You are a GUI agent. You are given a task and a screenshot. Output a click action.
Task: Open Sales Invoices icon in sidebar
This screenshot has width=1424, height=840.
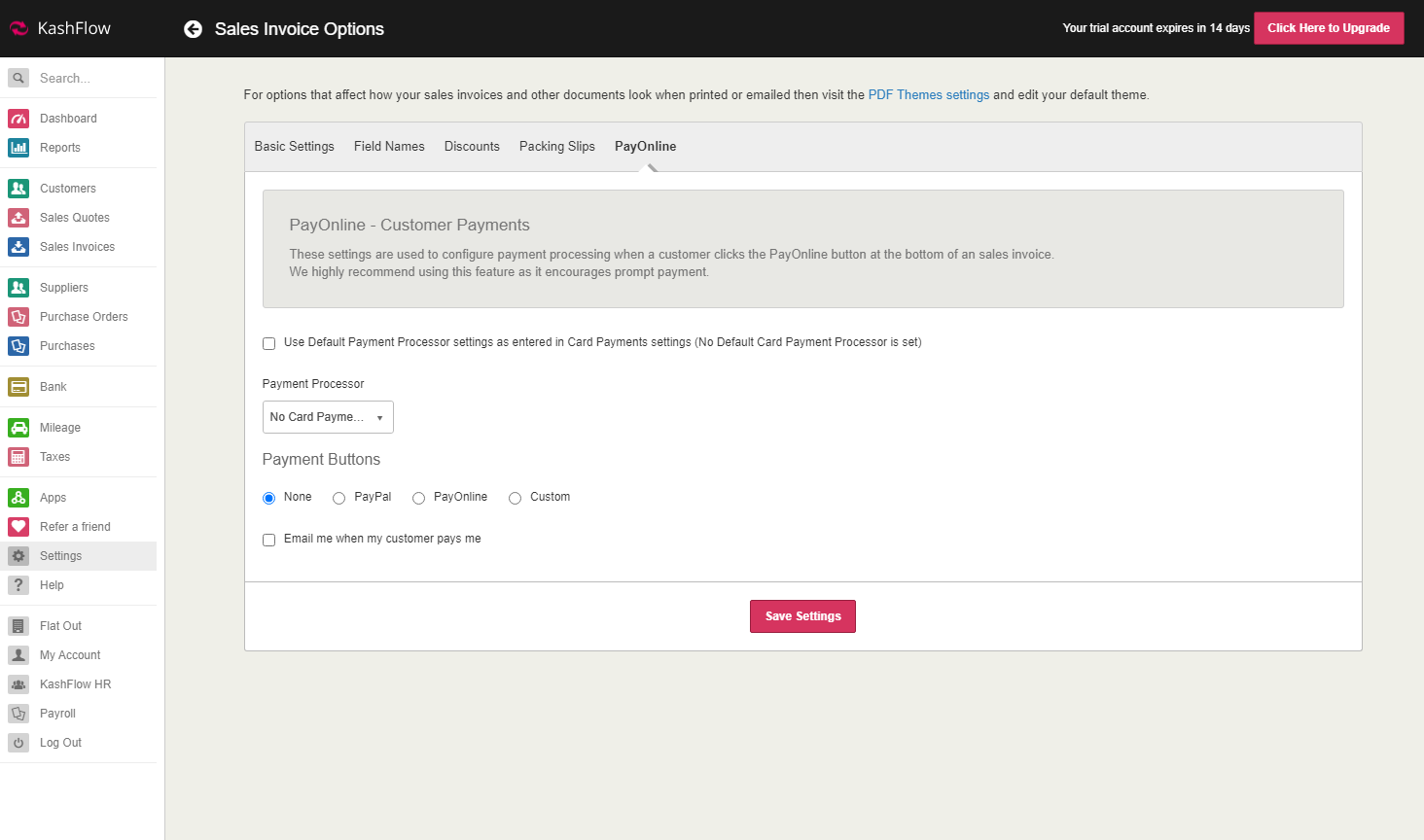click(18, 247)
